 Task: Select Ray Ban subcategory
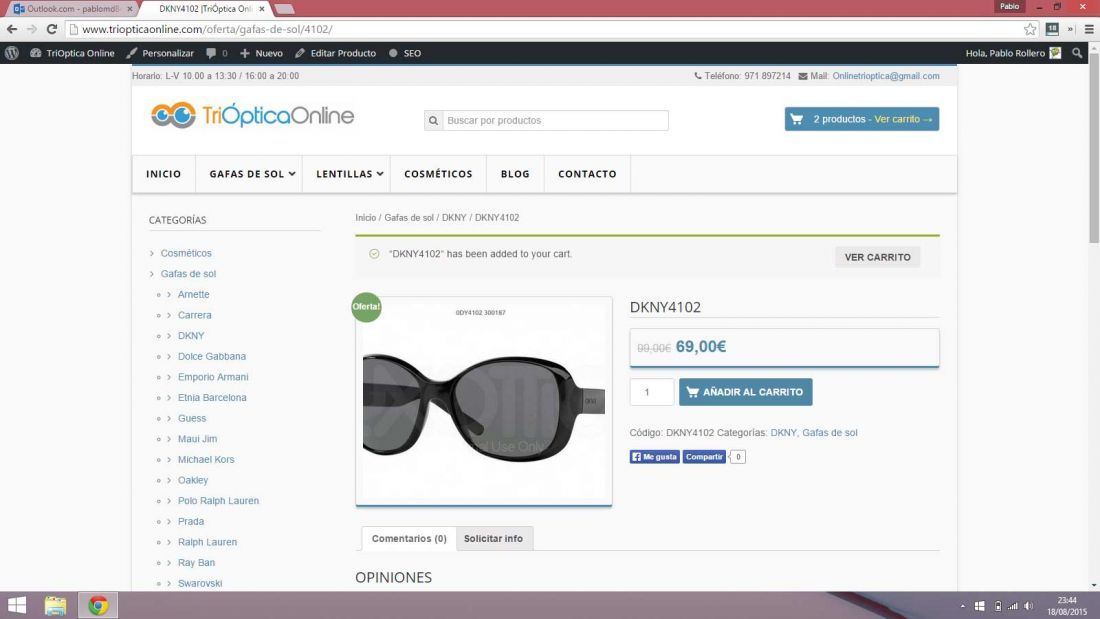196,563
